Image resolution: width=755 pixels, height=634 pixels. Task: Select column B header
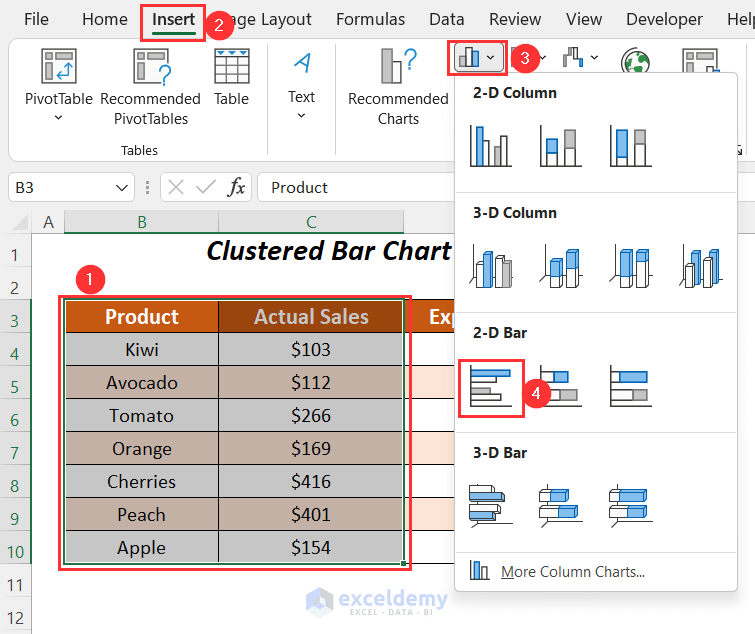coord(142,222)
